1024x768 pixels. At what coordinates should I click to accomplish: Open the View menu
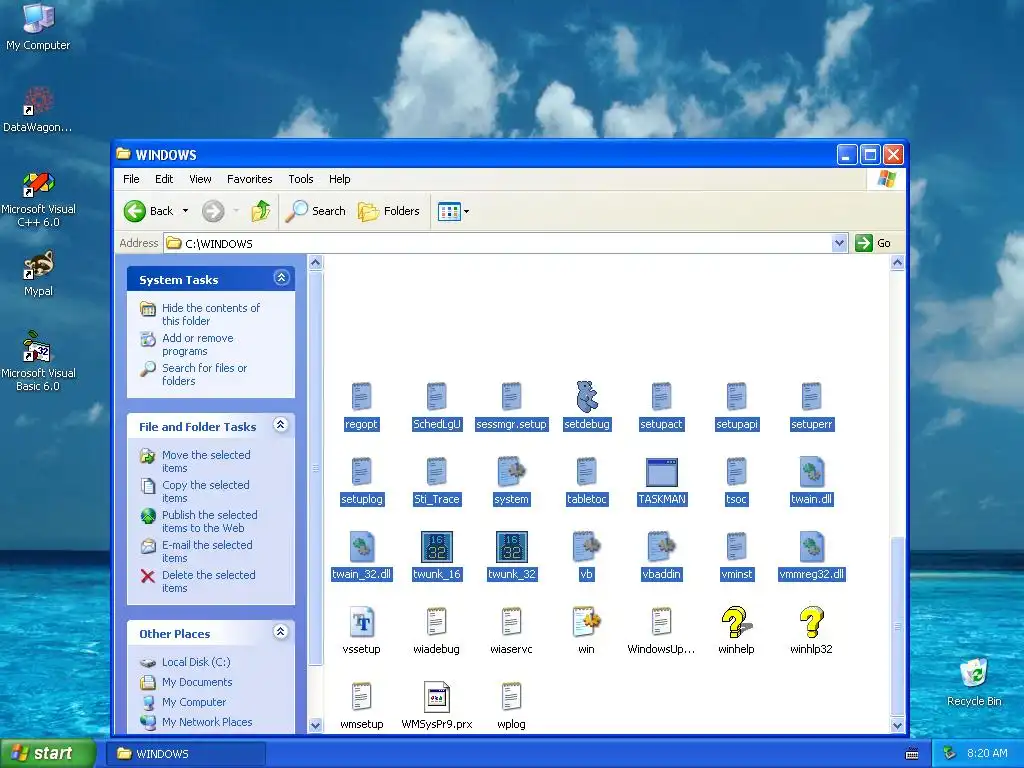200,179
